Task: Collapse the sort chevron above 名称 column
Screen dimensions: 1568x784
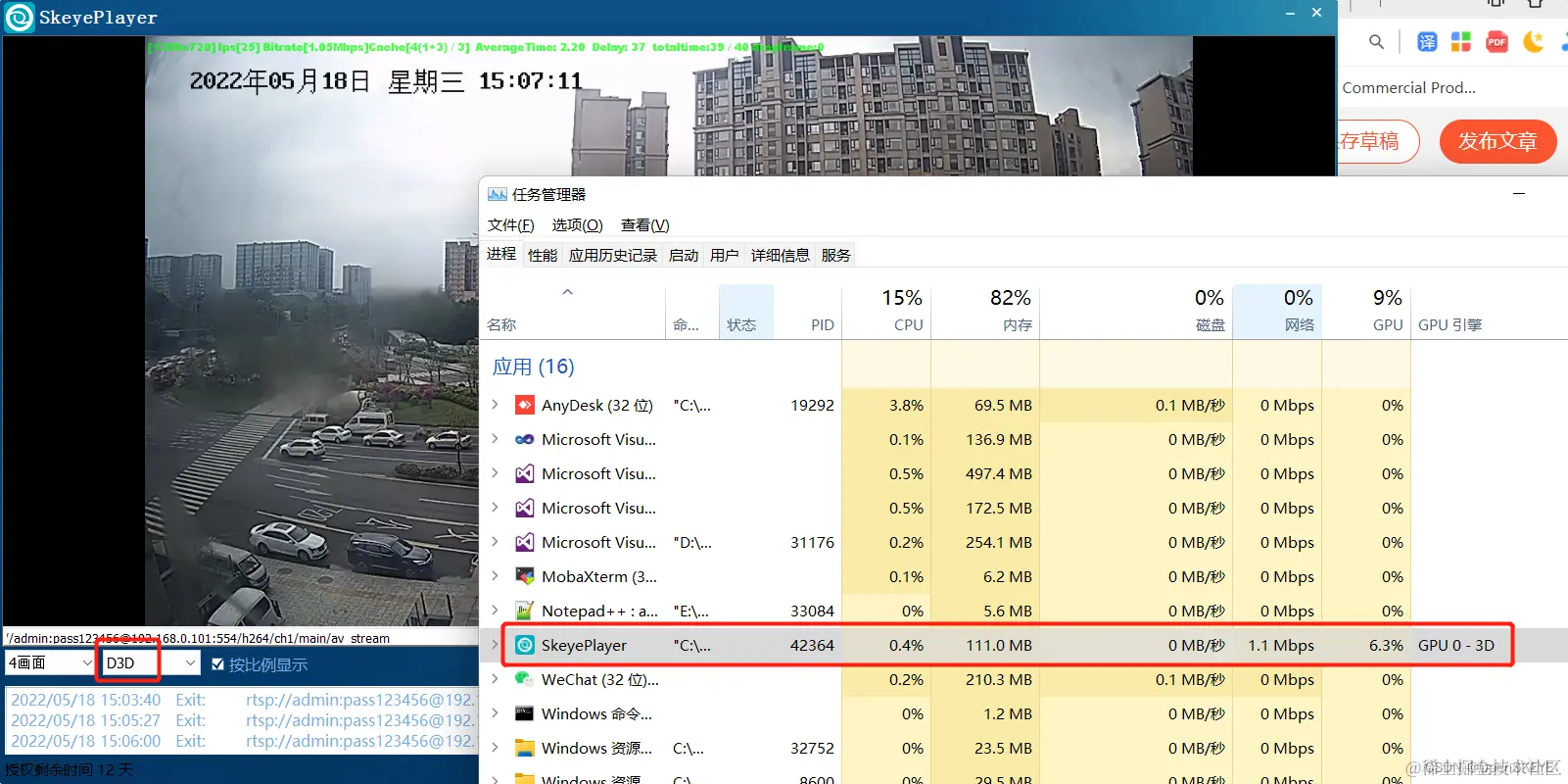Action: point(567,292)
